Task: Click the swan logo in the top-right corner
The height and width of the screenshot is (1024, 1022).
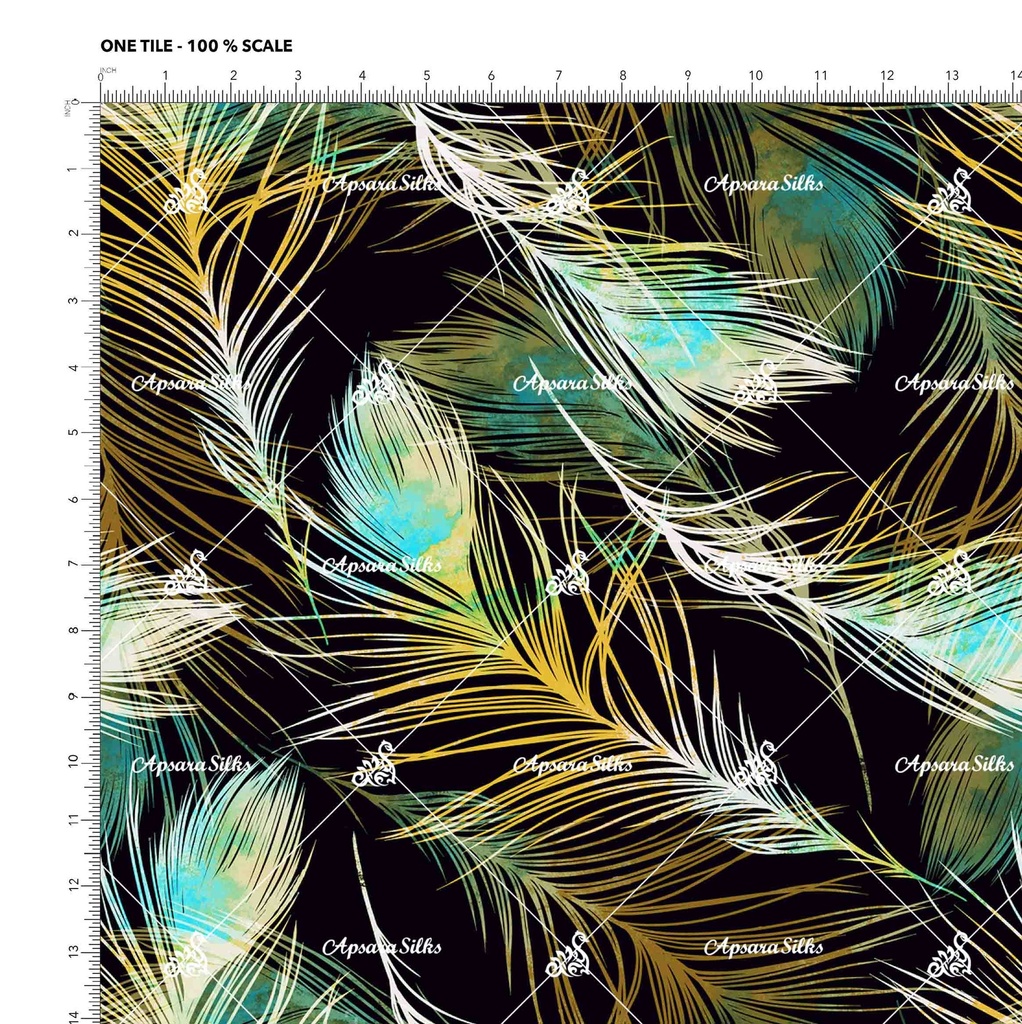Action: 949,192
